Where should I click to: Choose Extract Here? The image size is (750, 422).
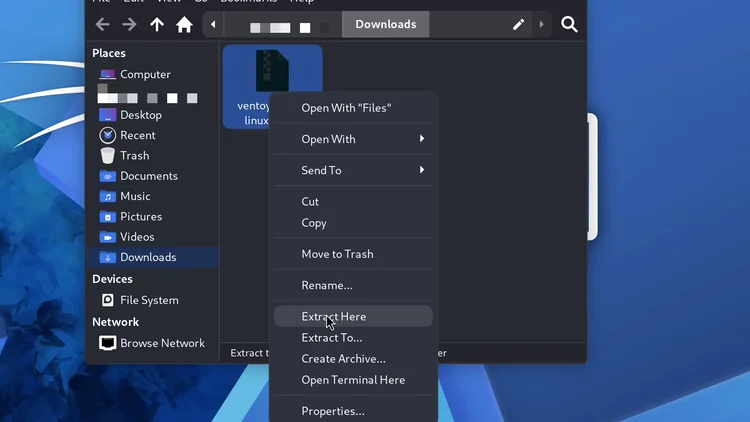[x=353, y=316]
